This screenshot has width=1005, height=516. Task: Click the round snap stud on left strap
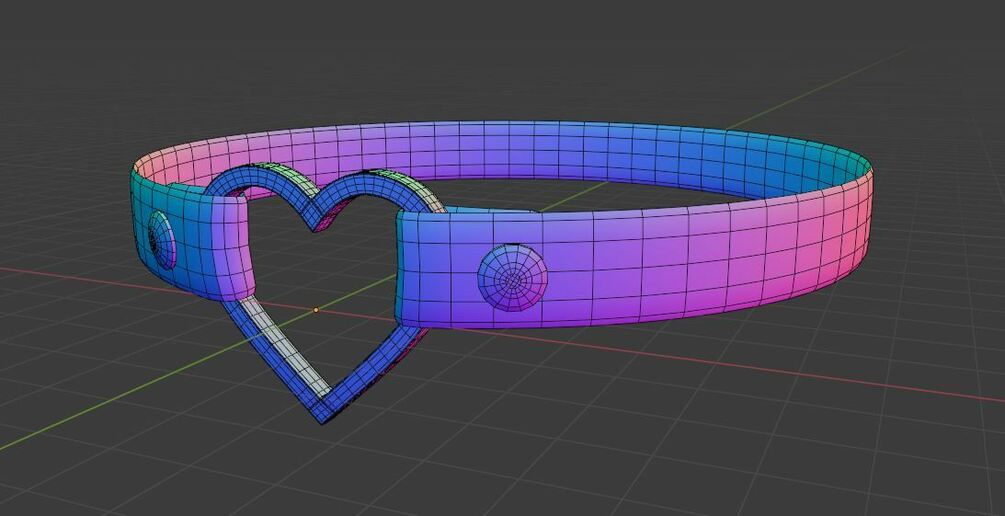click(162, 240)
